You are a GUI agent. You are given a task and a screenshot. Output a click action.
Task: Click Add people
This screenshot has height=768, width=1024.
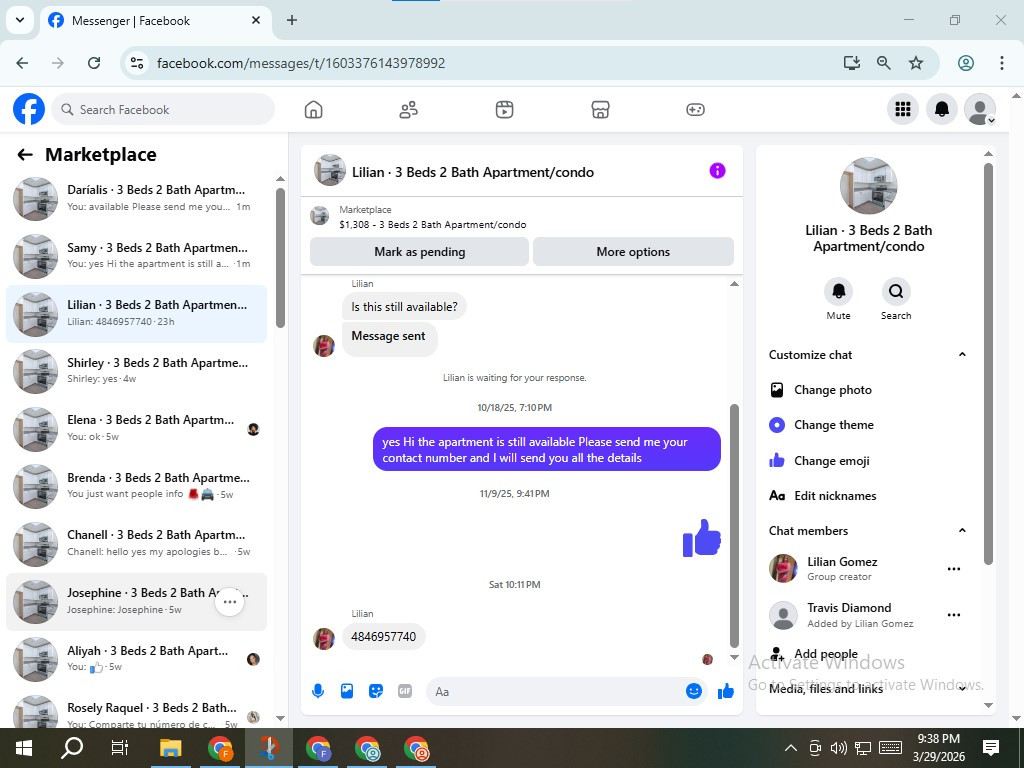[867, 654]
